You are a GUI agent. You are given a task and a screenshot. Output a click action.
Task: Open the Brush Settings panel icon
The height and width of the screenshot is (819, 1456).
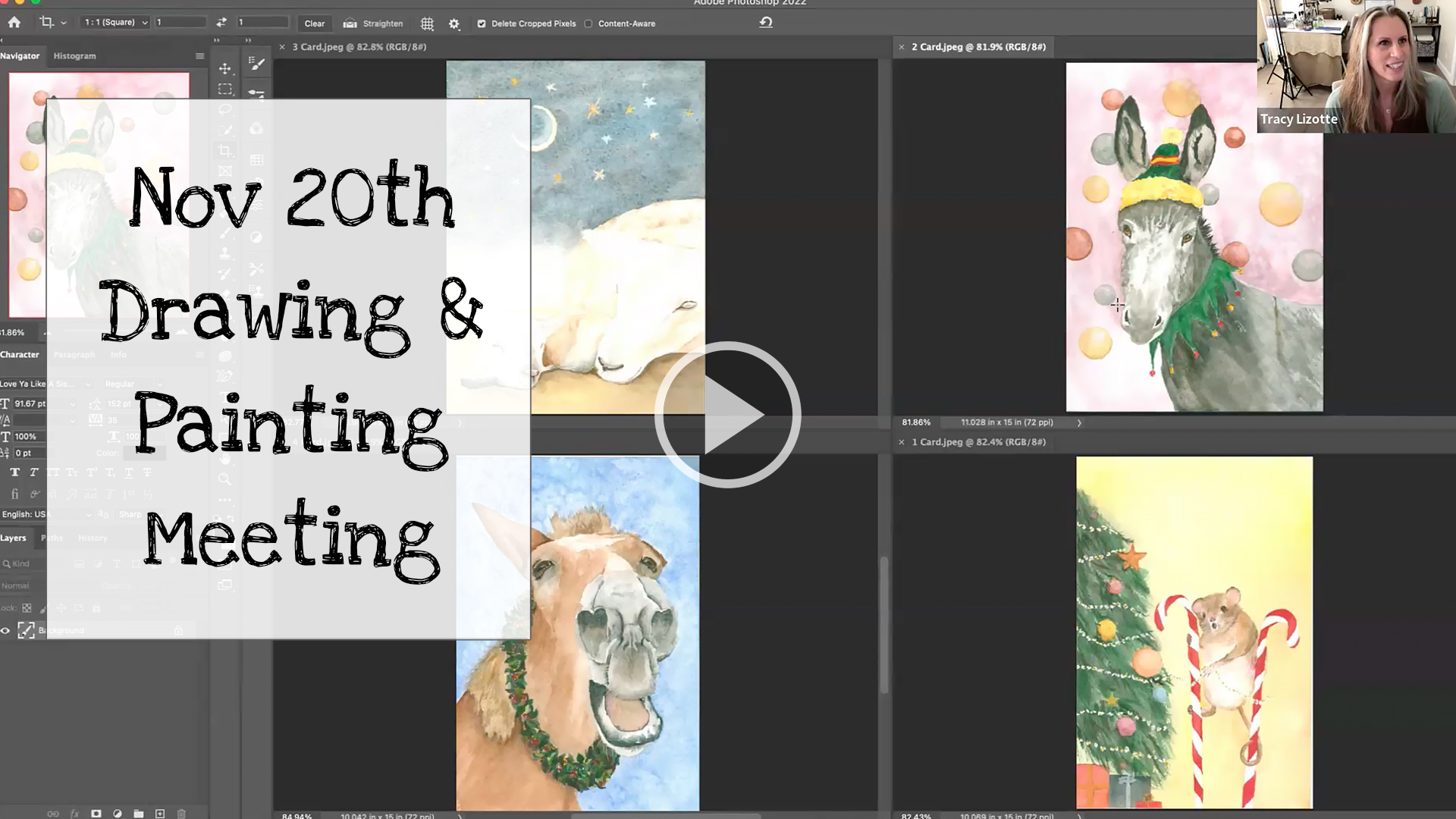point(257,64)
